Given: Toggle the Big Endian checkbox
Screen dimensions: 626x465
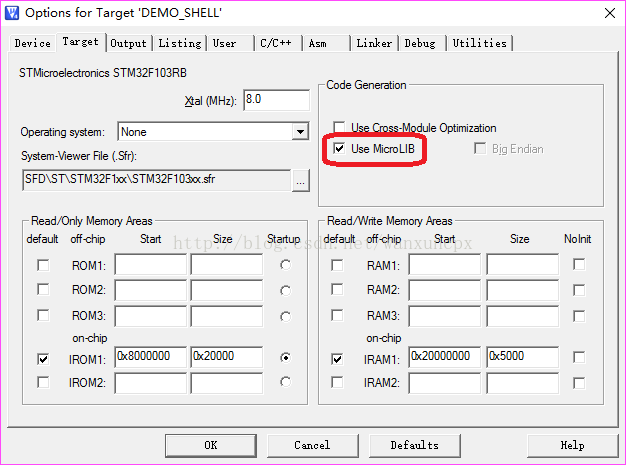Looking at the screenshot, I should [480, 149].
